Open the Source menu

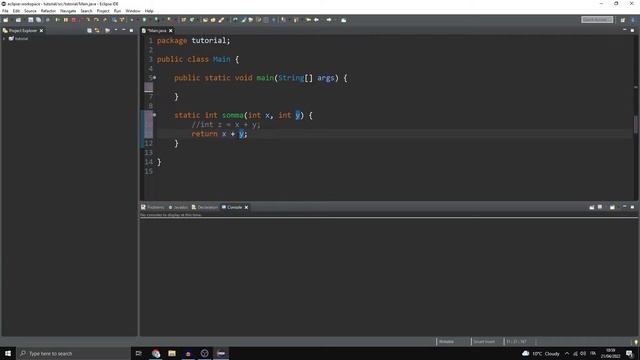[x=30, y=11]
